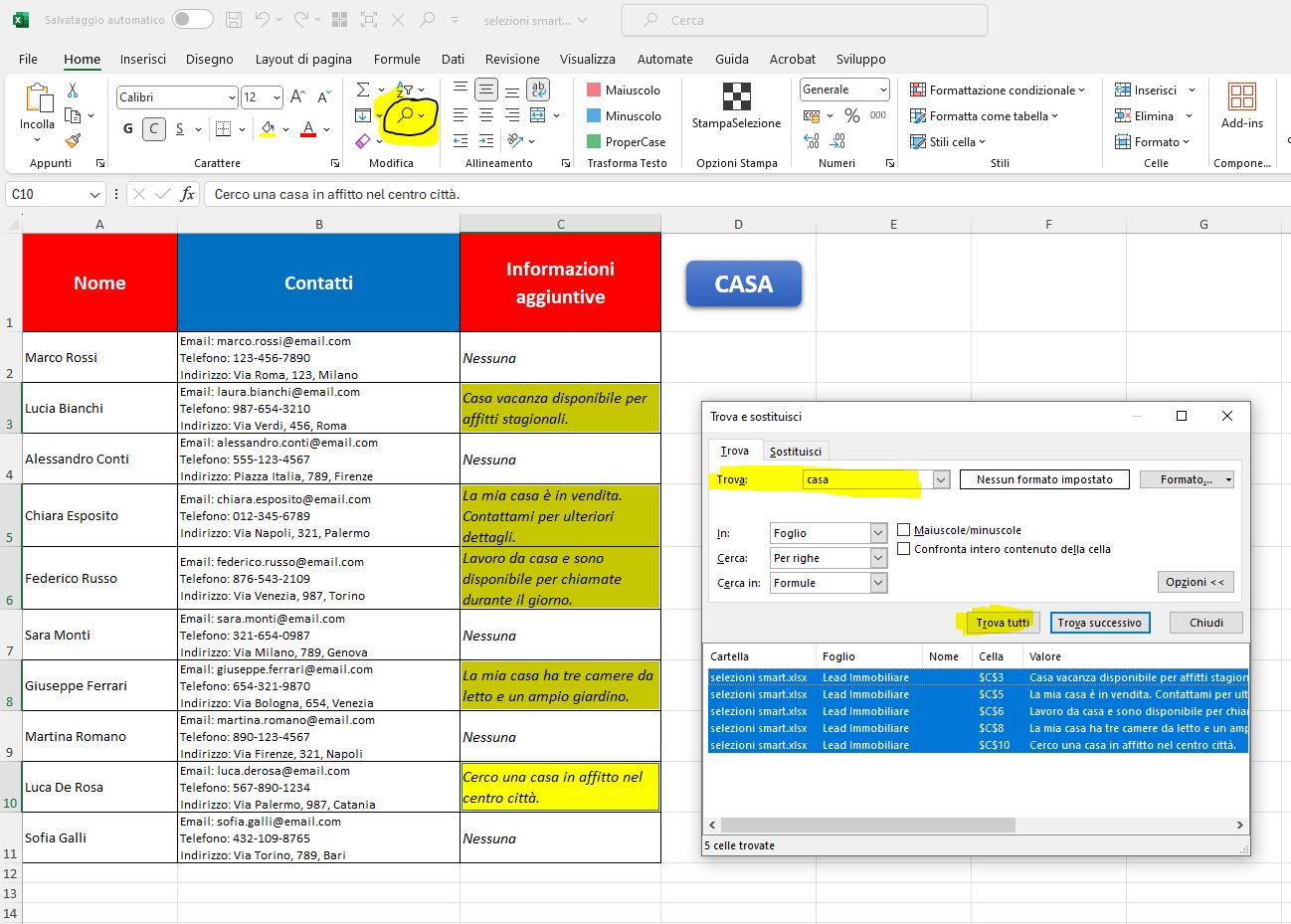This screenshot has height=924, width=1291.
Task: Click the AutoSum sigma icon
Action: 363,91
